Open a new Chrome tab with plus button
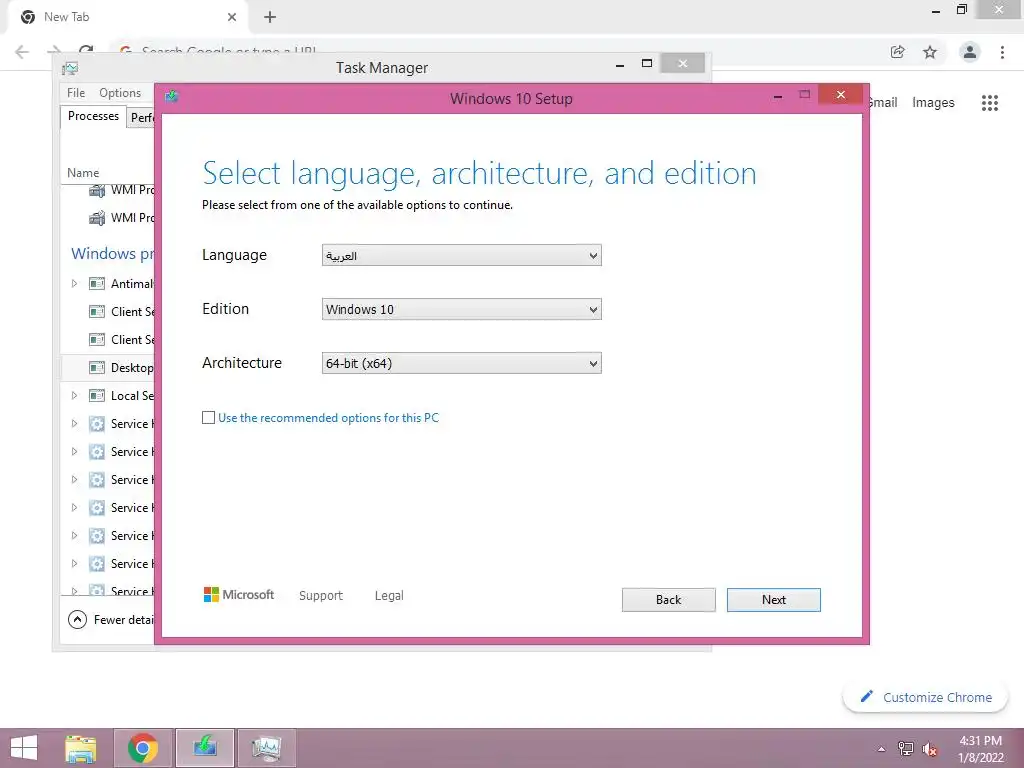The width and height of the screenshot is (1024, 768). [x=270, y=17]
